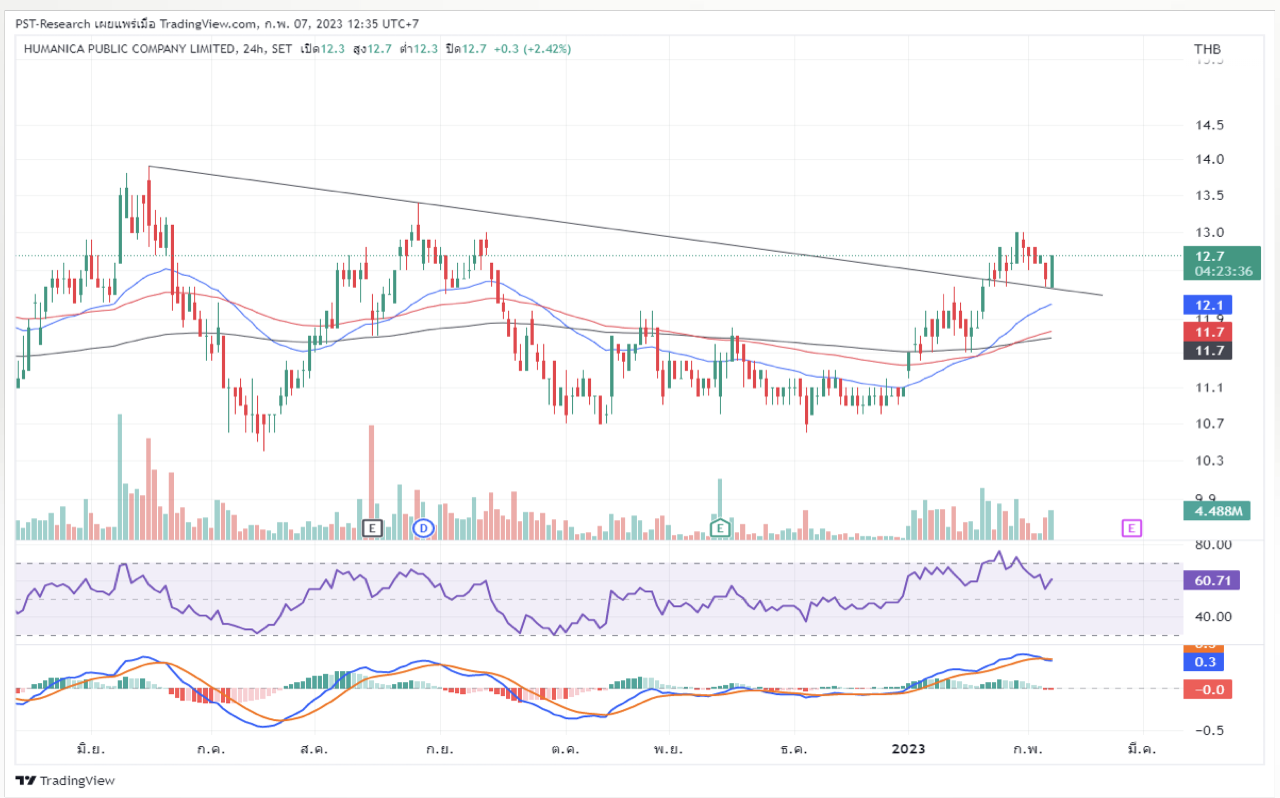Click the -0.5 MACD axis label
The width and height of the screenshot is (1280, 798).
pos(1210,730)
